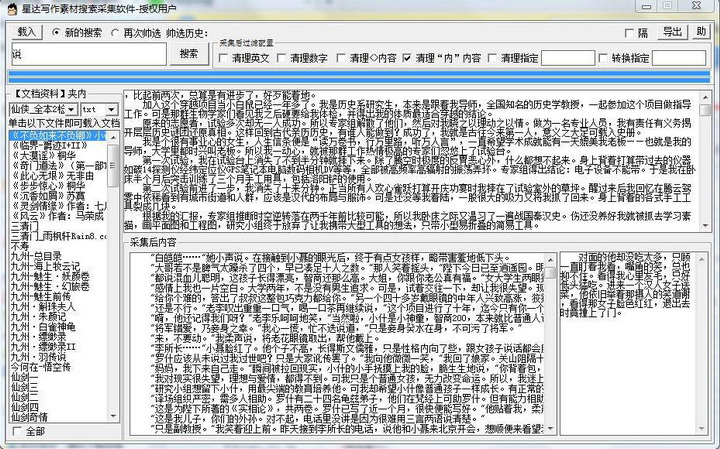This screenshot has height=449, width=720.
Task: Select collected line starting "将军错爱
Action: [x=337, y=328]
